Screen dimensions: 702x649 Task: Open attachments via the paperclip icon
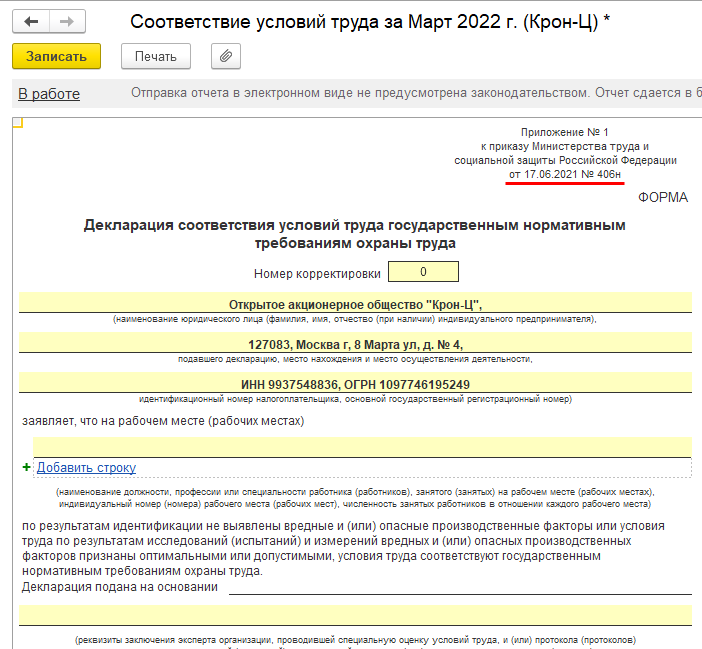click(226, 56)
